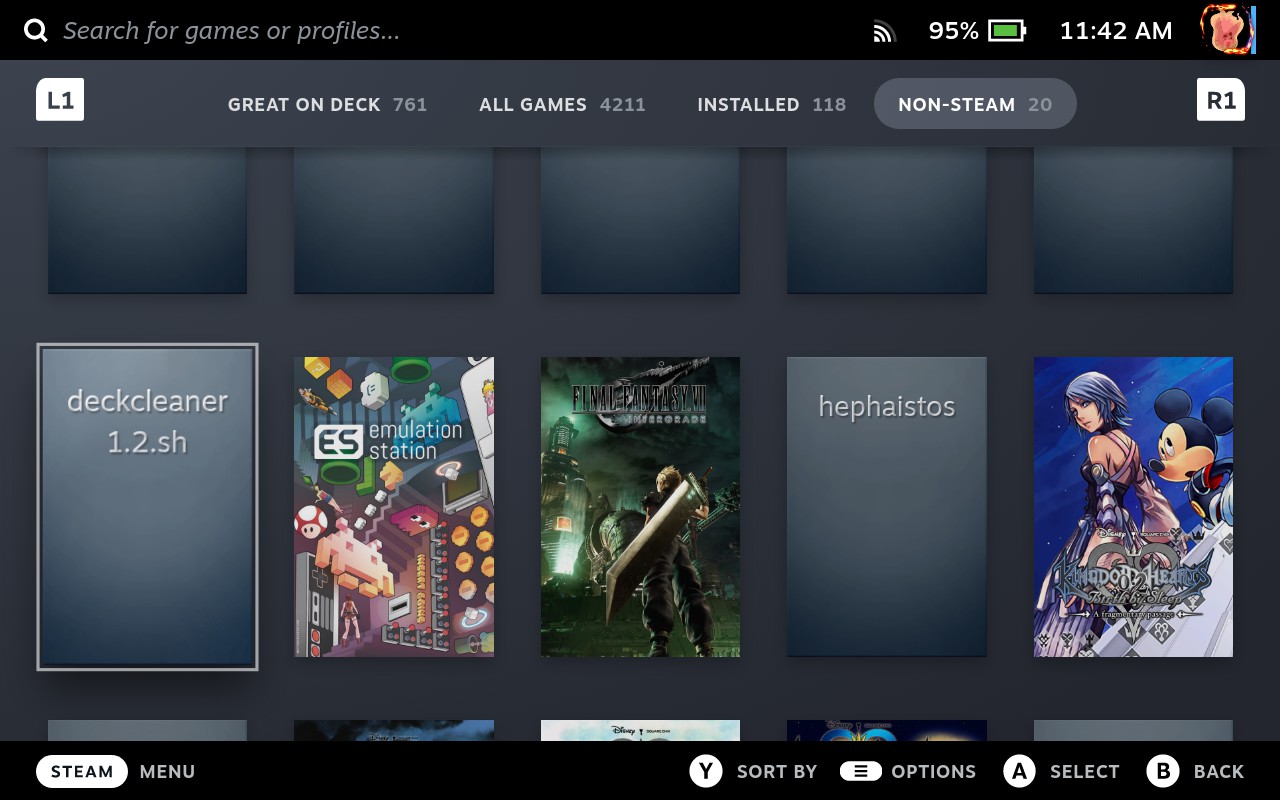Click the Menu label beside Steam

coord(168,772)
